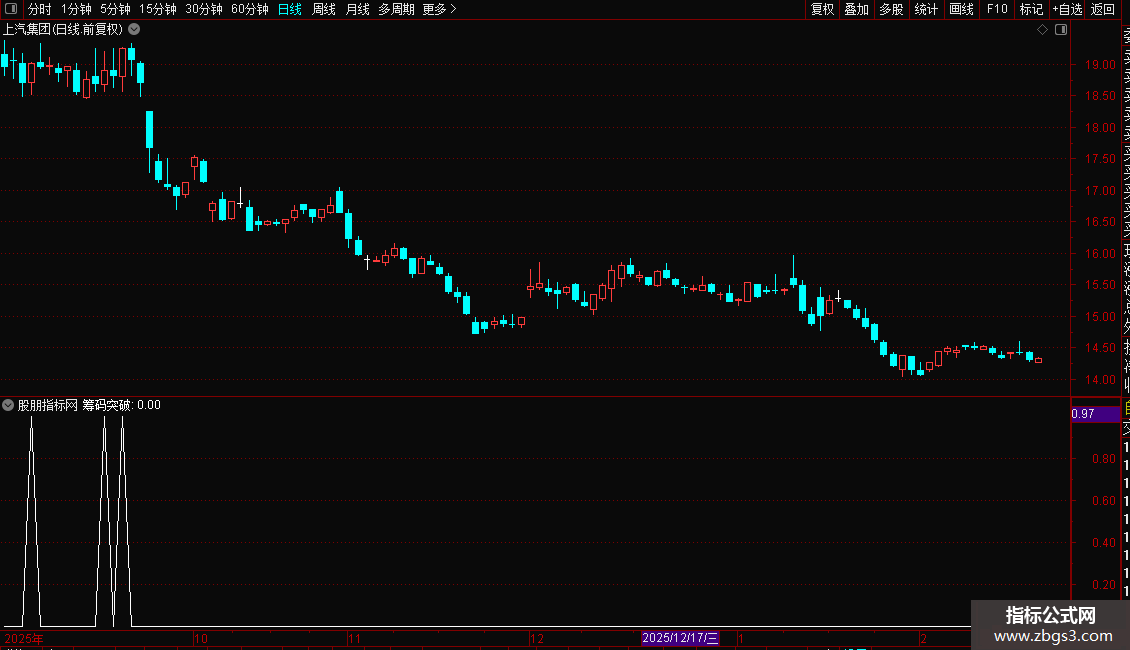Open the 多股 multi-stock view
Image resolution: width=1130 pixels, height=650 pixels.
[x=891, y=9]
